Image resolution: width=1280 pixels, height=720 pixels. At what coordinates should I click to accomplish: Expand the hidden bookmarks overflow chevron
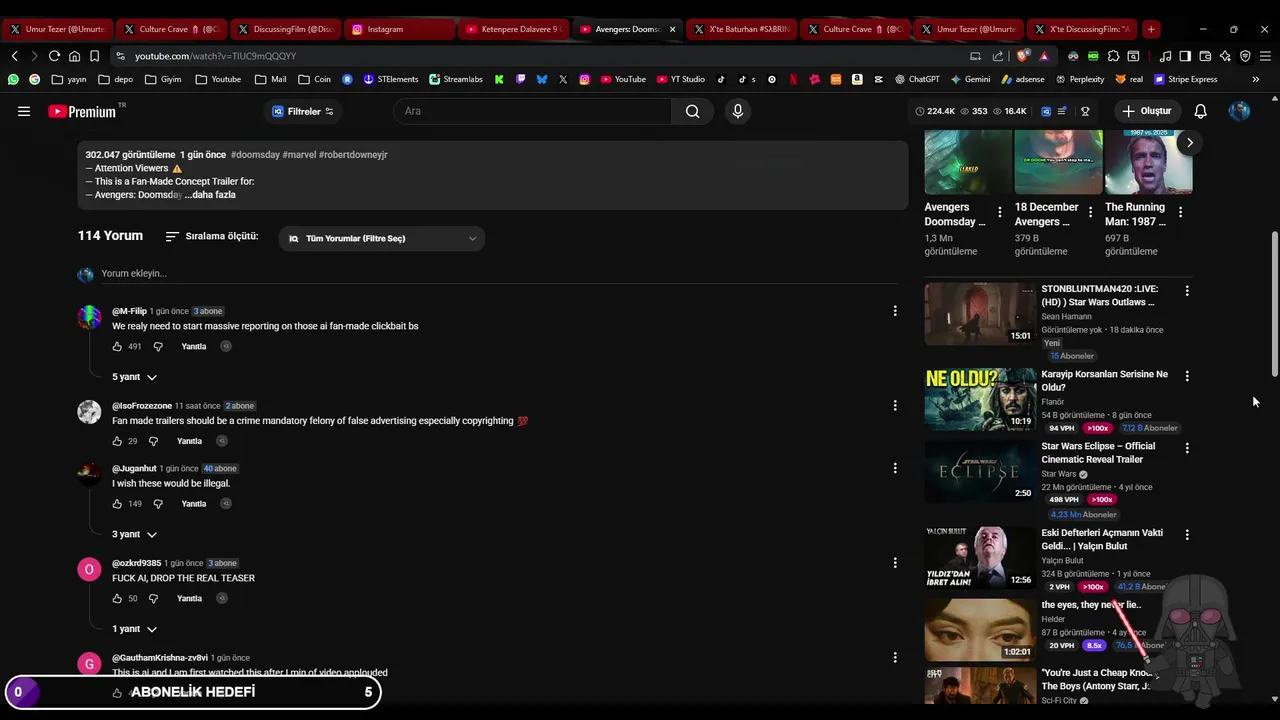1256,79
